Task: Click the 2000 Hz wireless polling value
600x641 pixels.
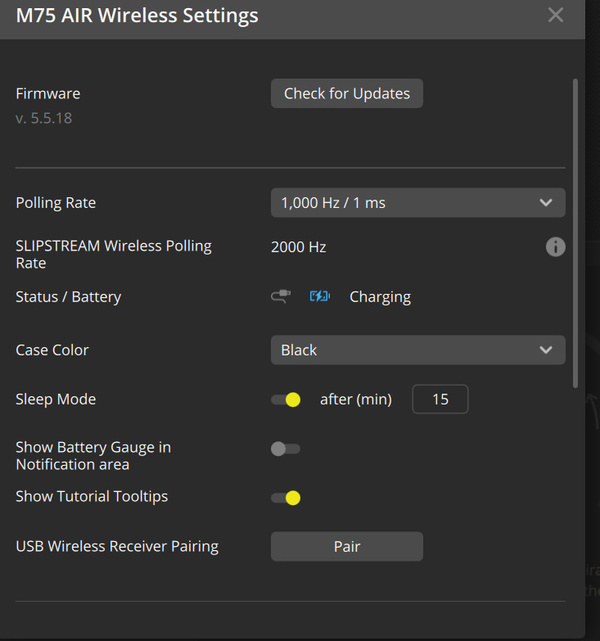Action: [298, 247]
